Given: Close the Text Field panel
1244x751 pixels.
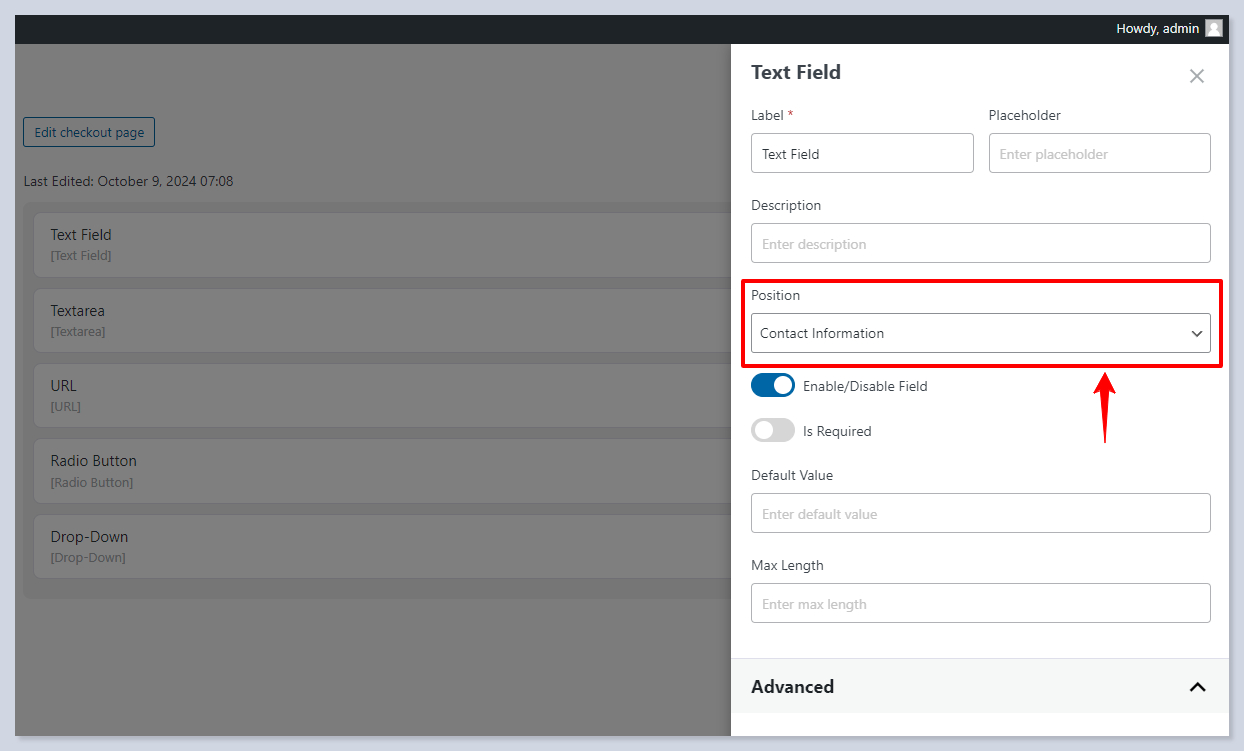Looking at the screenshot, I should click(1196, 76).
